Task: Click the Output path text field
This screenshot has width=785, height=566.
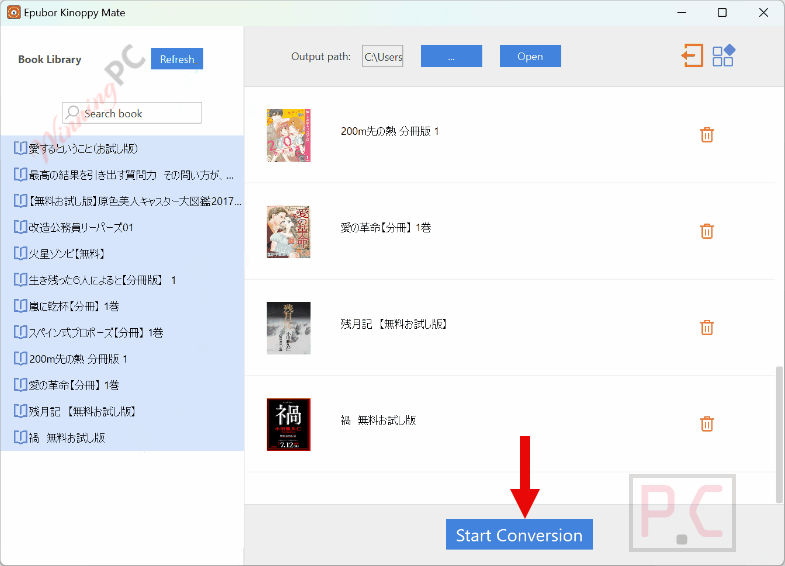Action: 382,56
